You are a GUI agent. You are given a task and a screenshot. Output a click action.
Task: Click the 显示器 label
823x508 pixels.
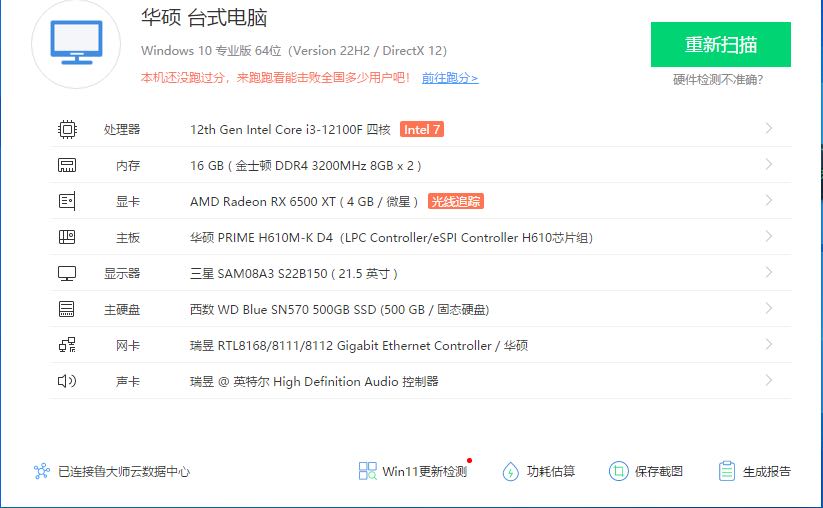pos(122,273)
